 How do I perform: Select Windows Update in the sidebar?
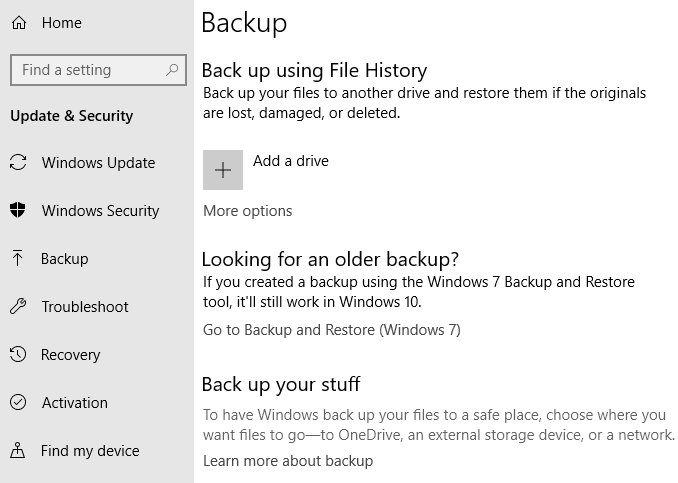(97, 163)
